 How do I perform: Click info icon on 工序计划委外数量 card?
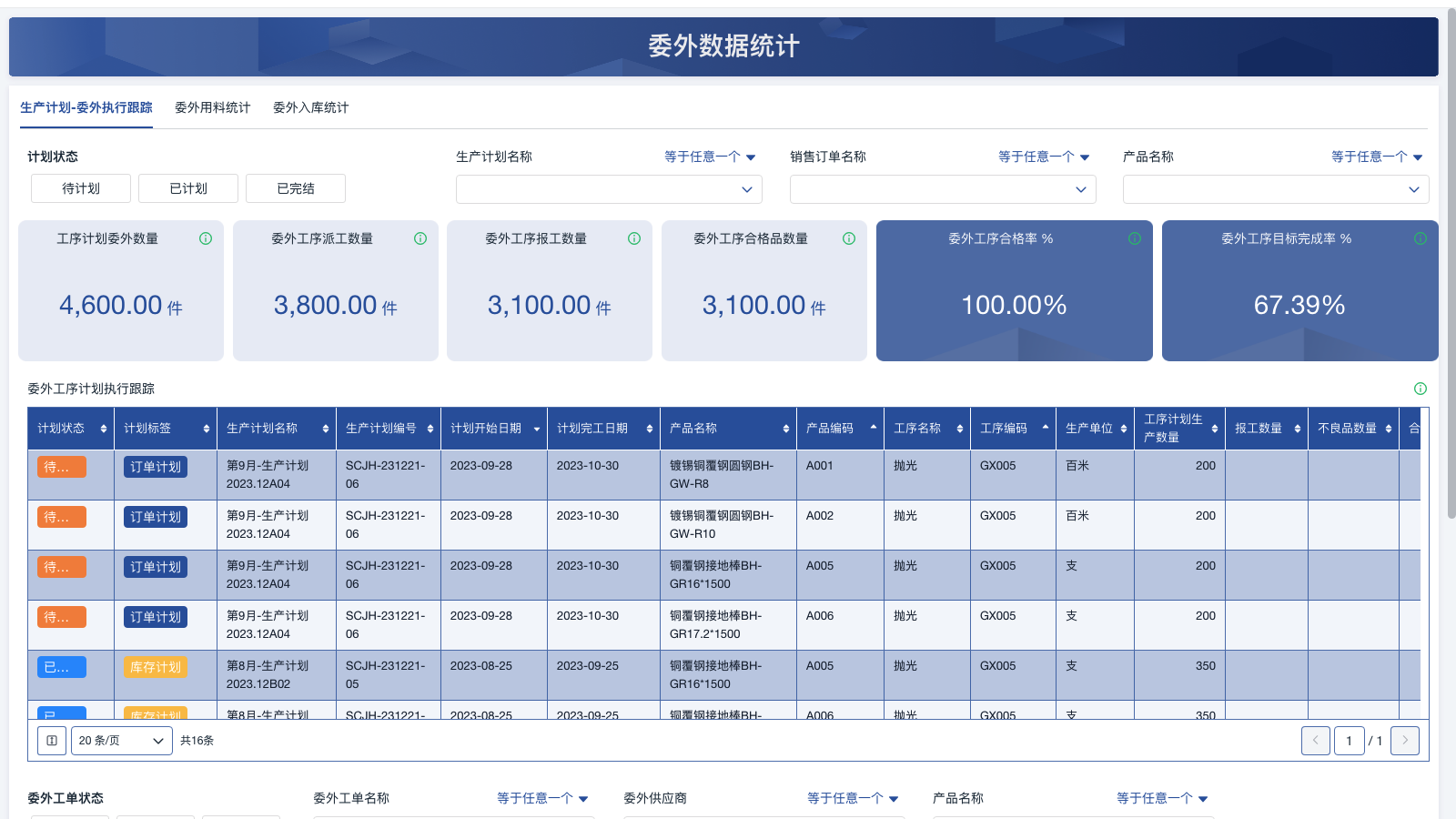206,238
